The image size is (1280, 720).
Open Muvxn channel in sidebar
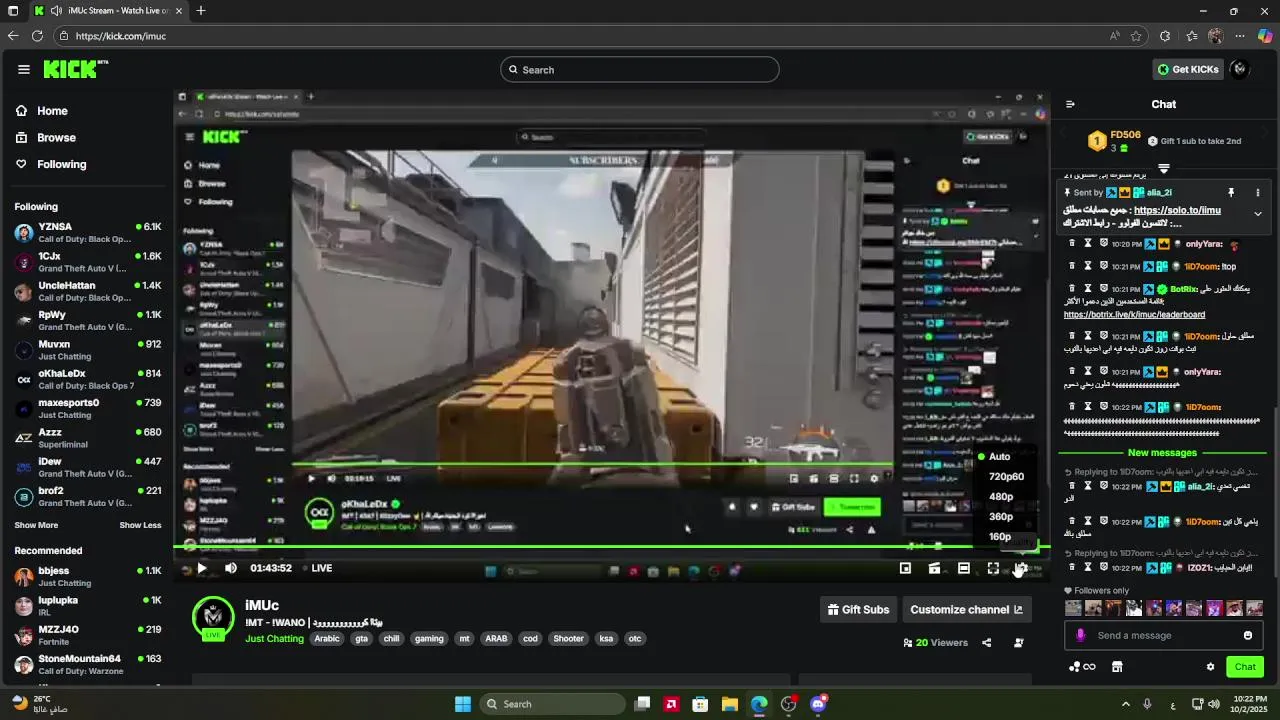87,350
